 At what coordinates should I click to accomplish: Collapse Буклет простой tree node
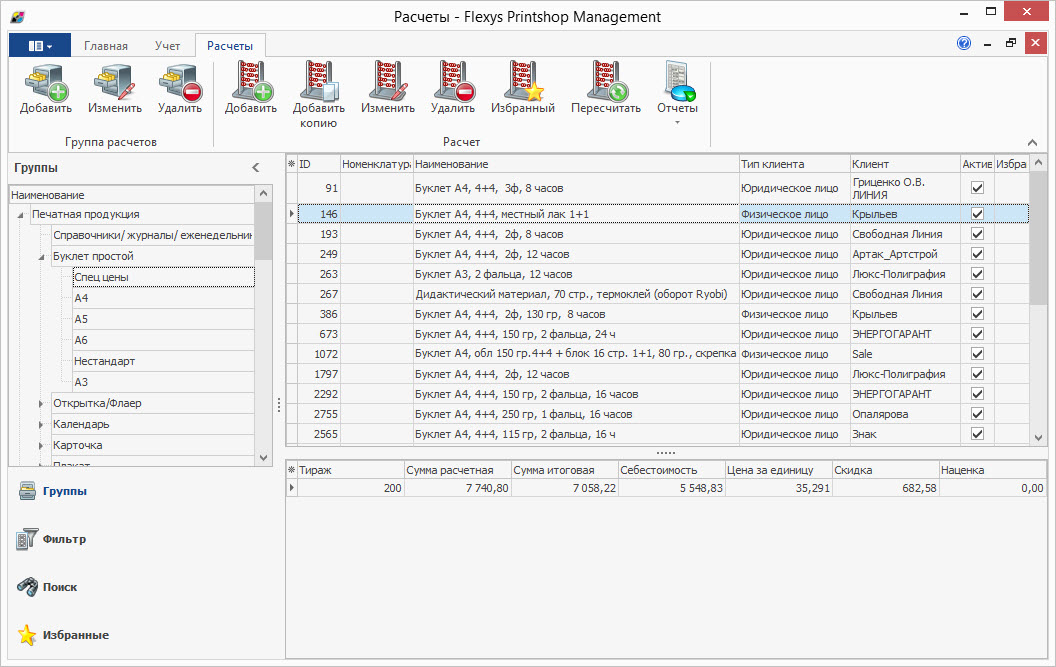pos(41,257)
